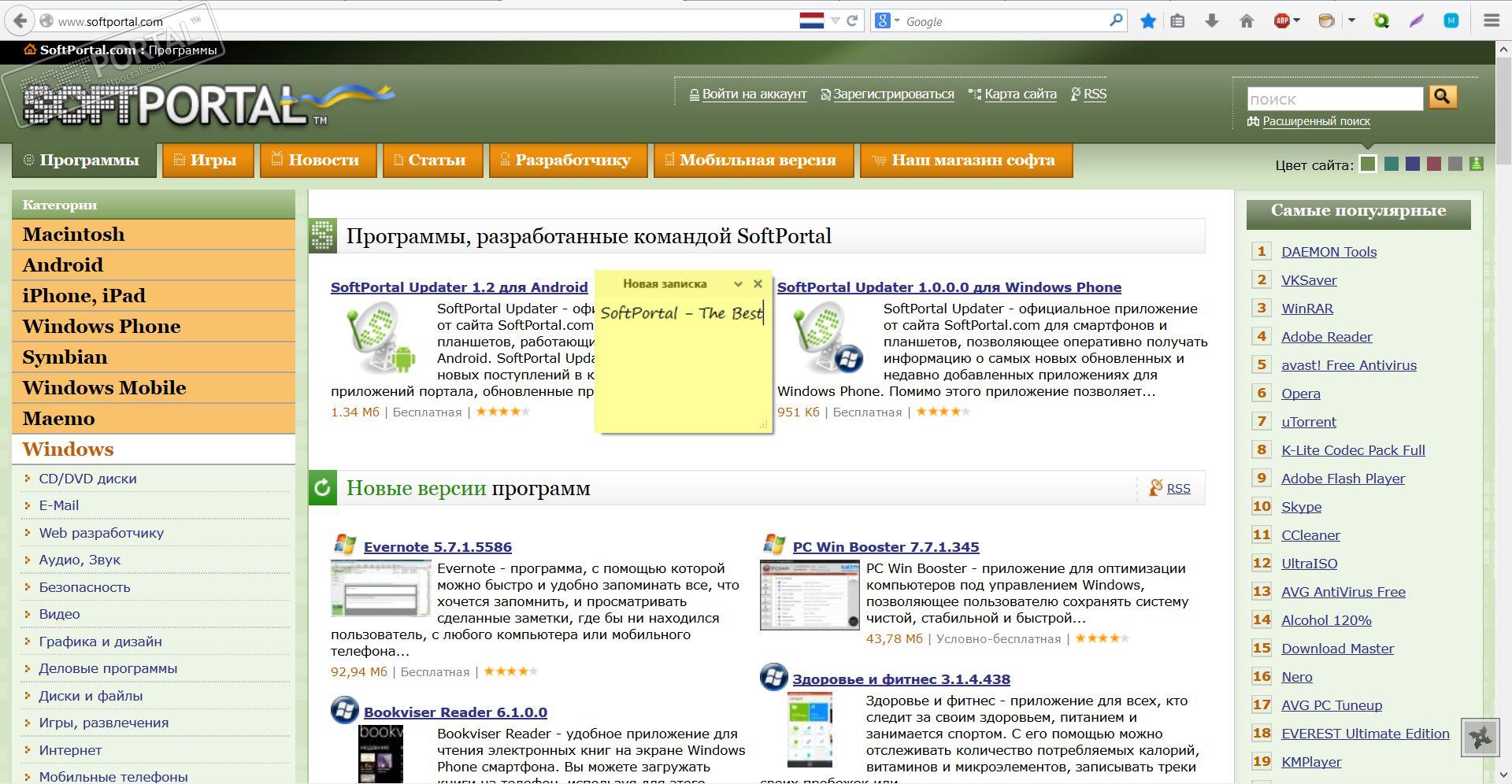Select the teal site color swatch

pos(1392,164)
